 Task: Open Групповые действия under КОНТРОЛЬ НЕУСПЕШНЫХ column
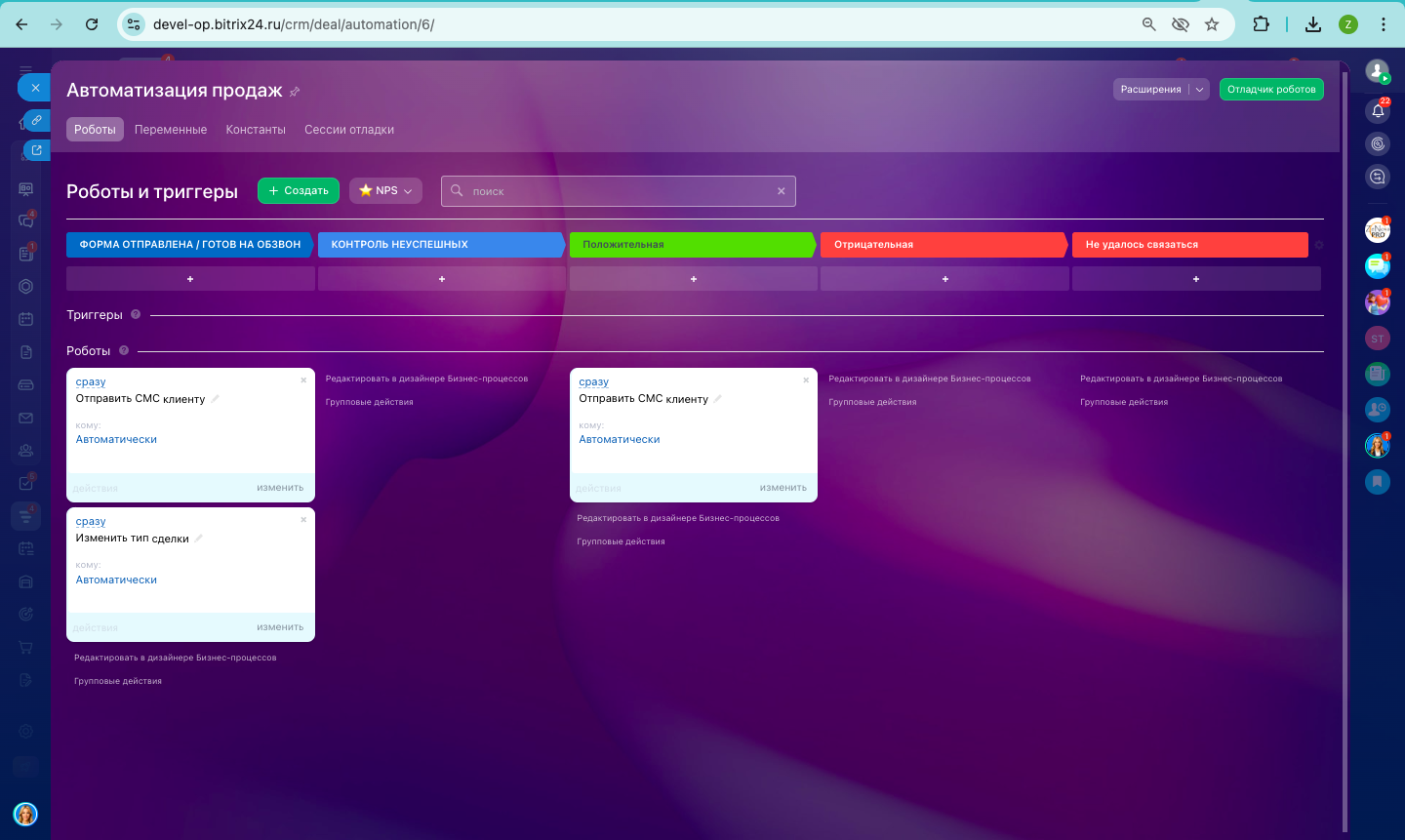pos(370,402)
